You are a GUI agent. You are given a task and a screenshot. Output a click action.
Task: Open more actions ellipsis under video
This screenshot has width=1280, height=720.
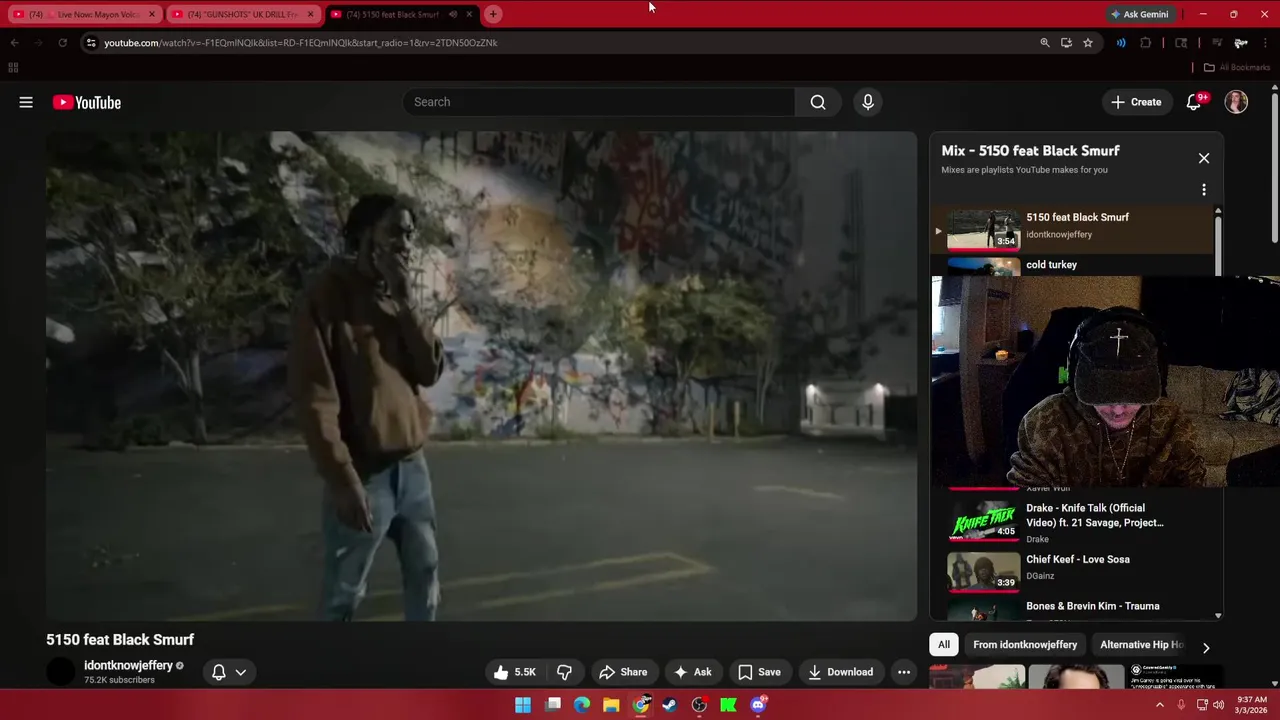[x=904, y=672]
